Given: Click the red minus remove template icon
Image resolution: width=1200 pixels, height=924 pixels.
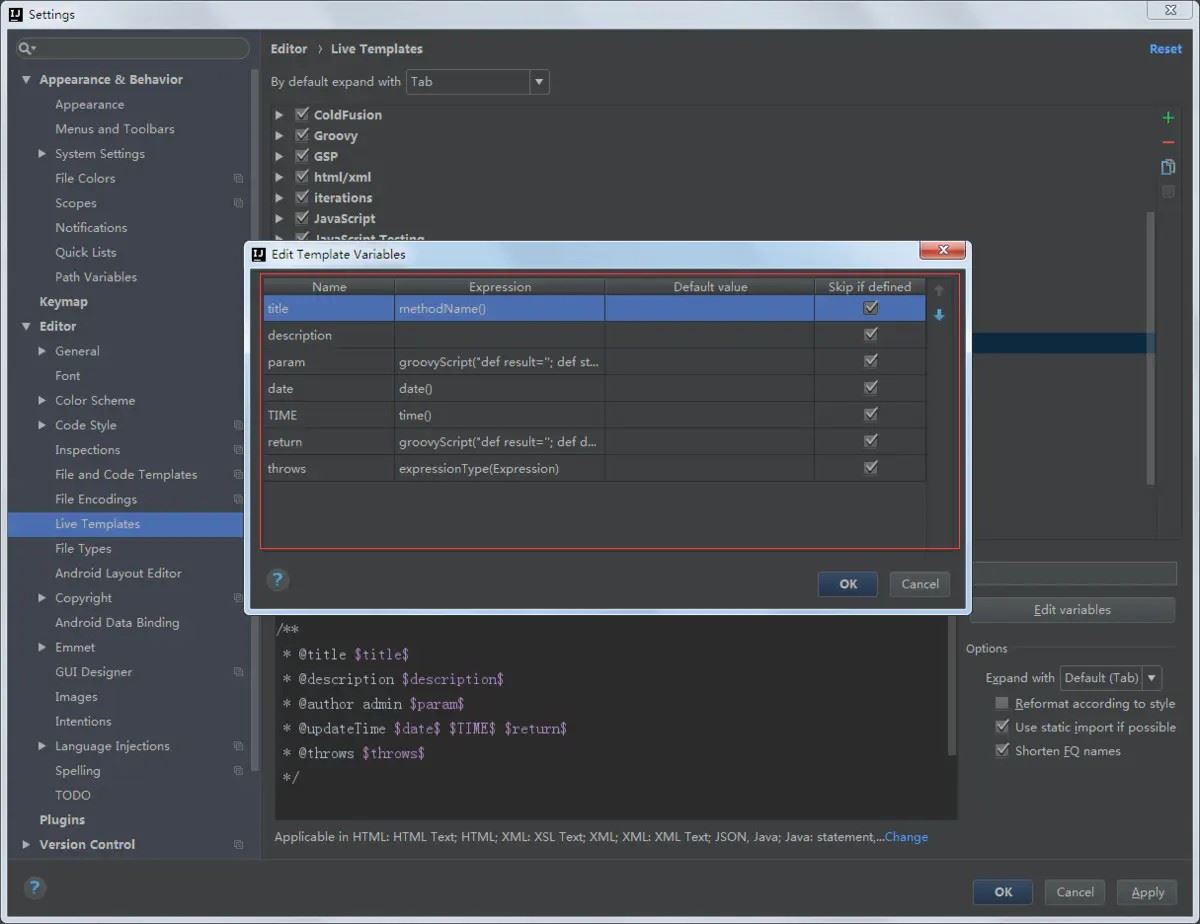Looking at the screenshot, I should point(1167,143).
